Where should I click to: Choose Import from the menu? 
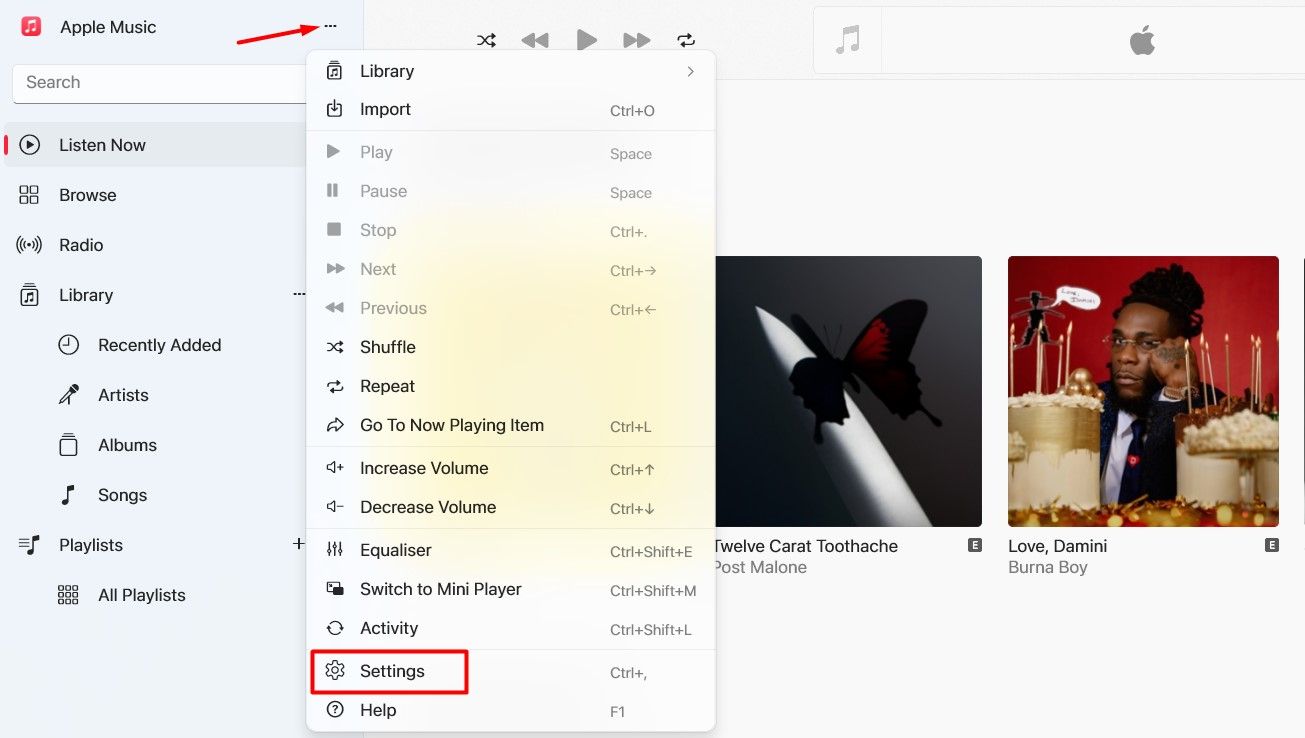pos(386,109)
